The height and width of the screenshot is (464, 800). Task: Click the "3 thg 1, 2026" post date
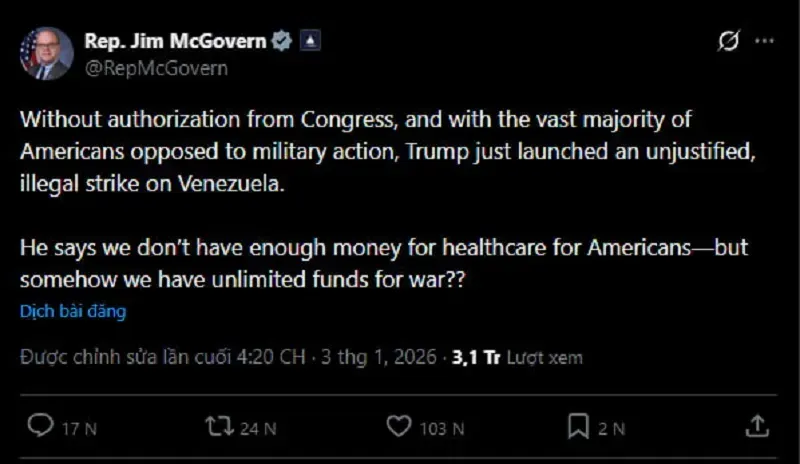click(x=379, y=357)
